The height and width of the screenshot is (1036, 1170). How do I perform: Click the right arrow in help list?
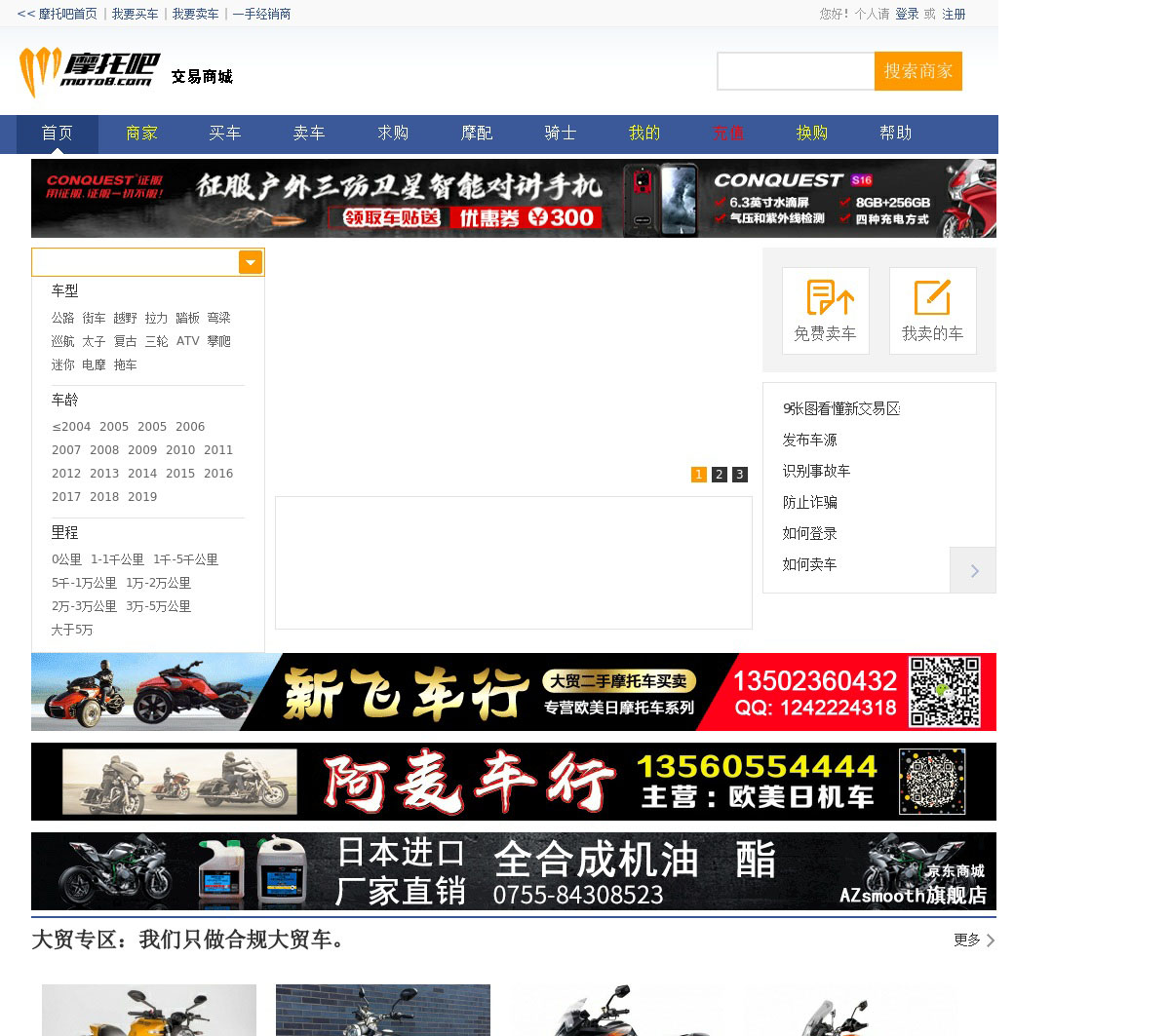973,570
